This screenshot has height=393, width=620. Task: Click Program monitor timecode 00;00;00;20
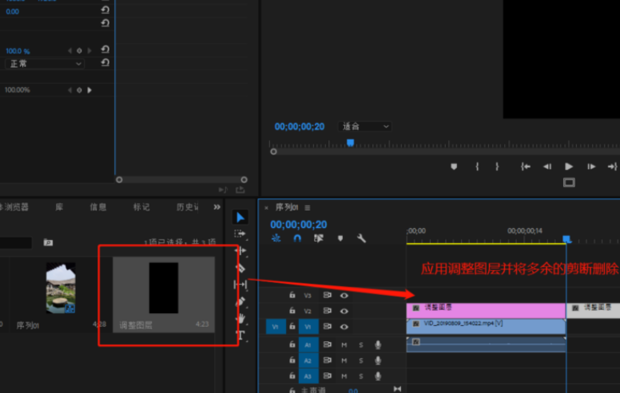(x=299, y=127)
